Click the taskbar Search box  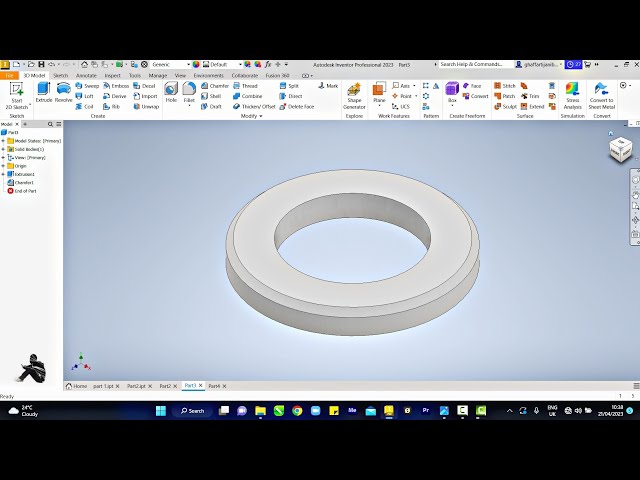coord(193,411)
